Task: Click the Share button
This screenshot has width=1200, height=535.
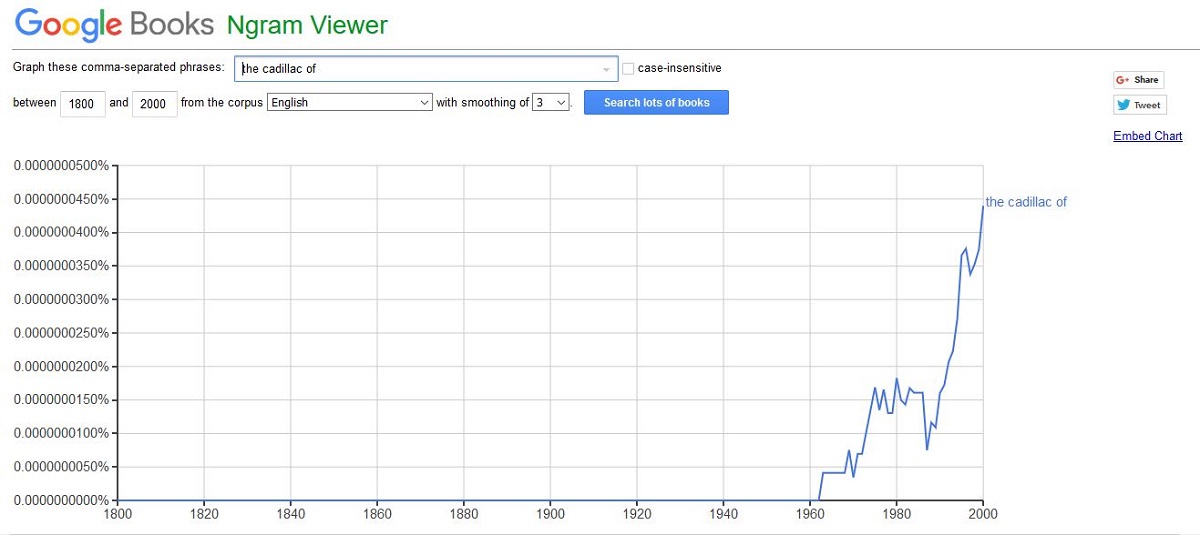Action: (1138, 80)
